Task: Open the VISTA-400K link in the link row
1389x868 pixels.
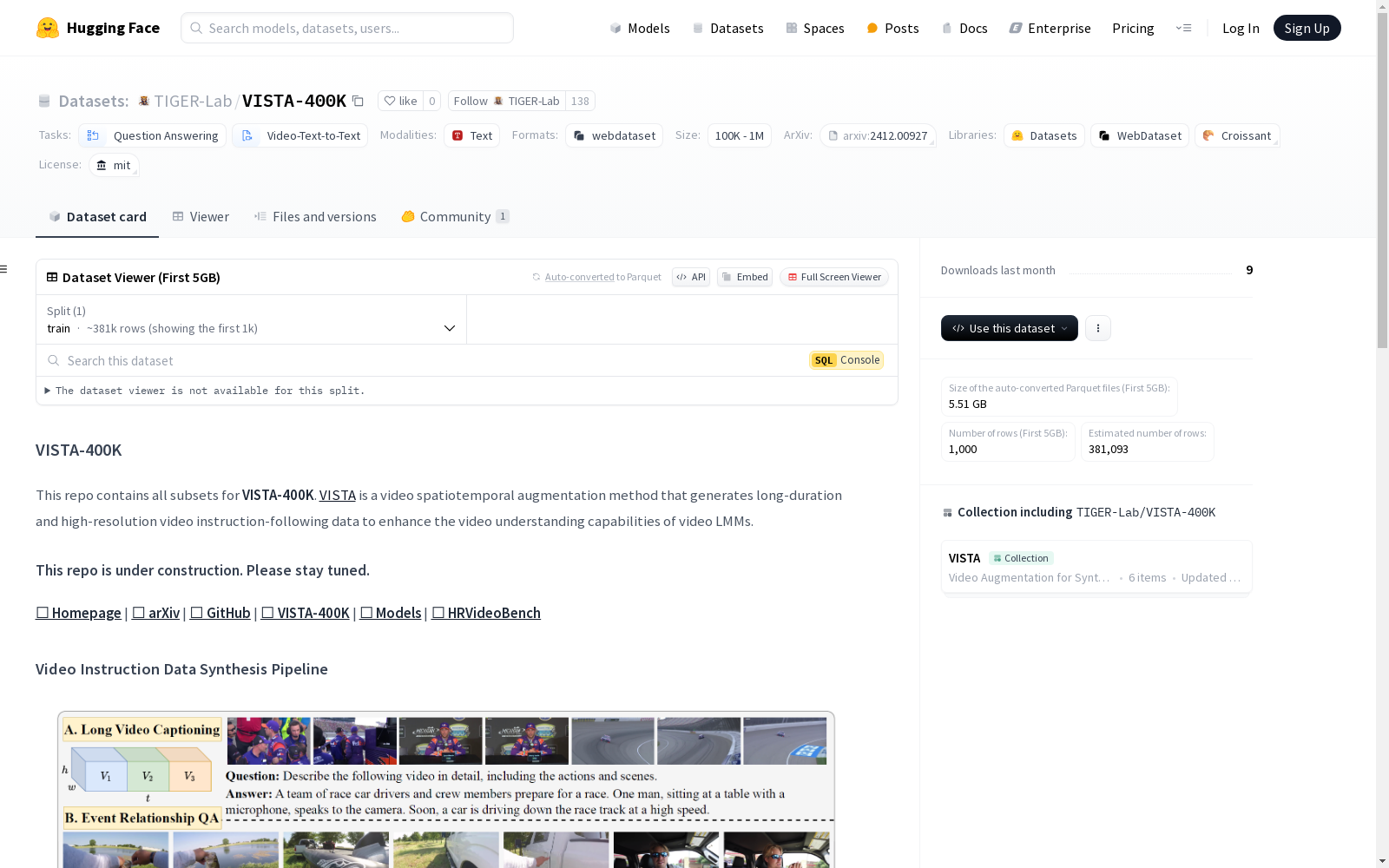Action: (x=305, y=613)
